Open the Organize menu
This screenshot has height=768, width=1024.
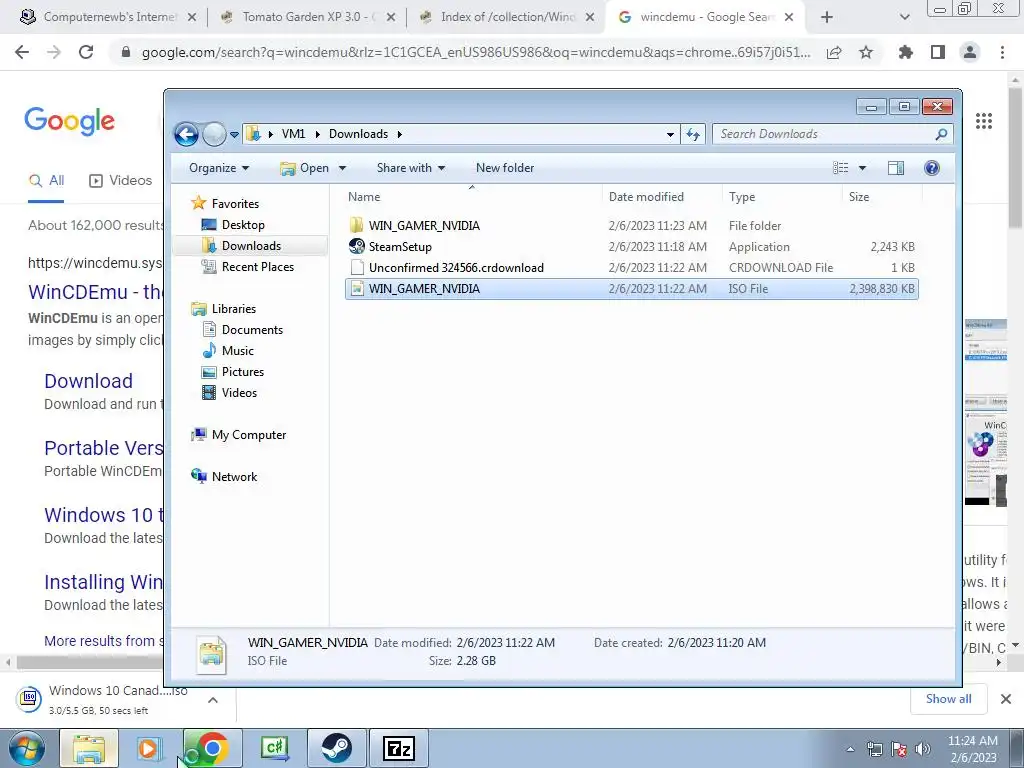pyautogui.click(x=219, y=168)
